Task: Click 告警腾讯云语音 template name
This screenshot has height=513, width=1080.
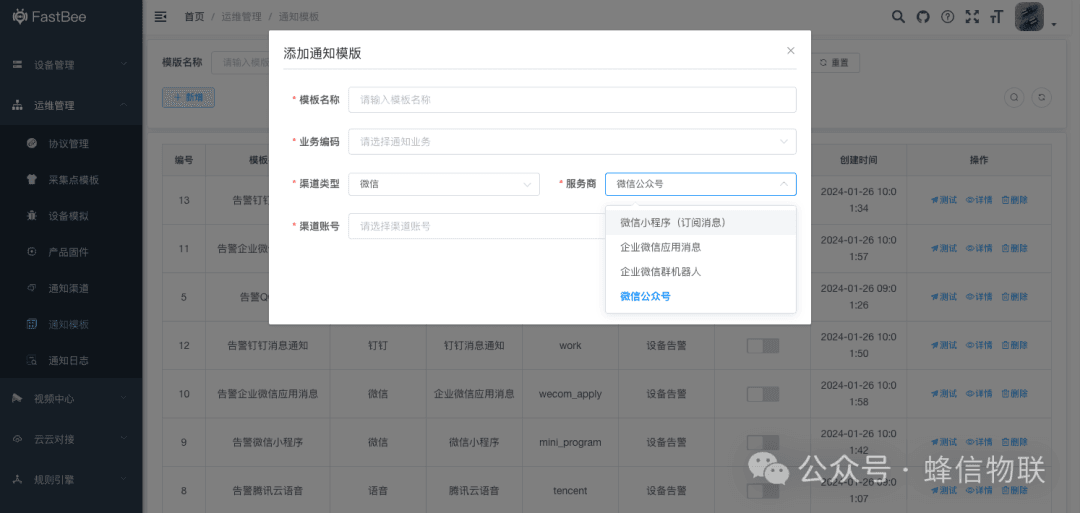Action: [x=267, y=490]
